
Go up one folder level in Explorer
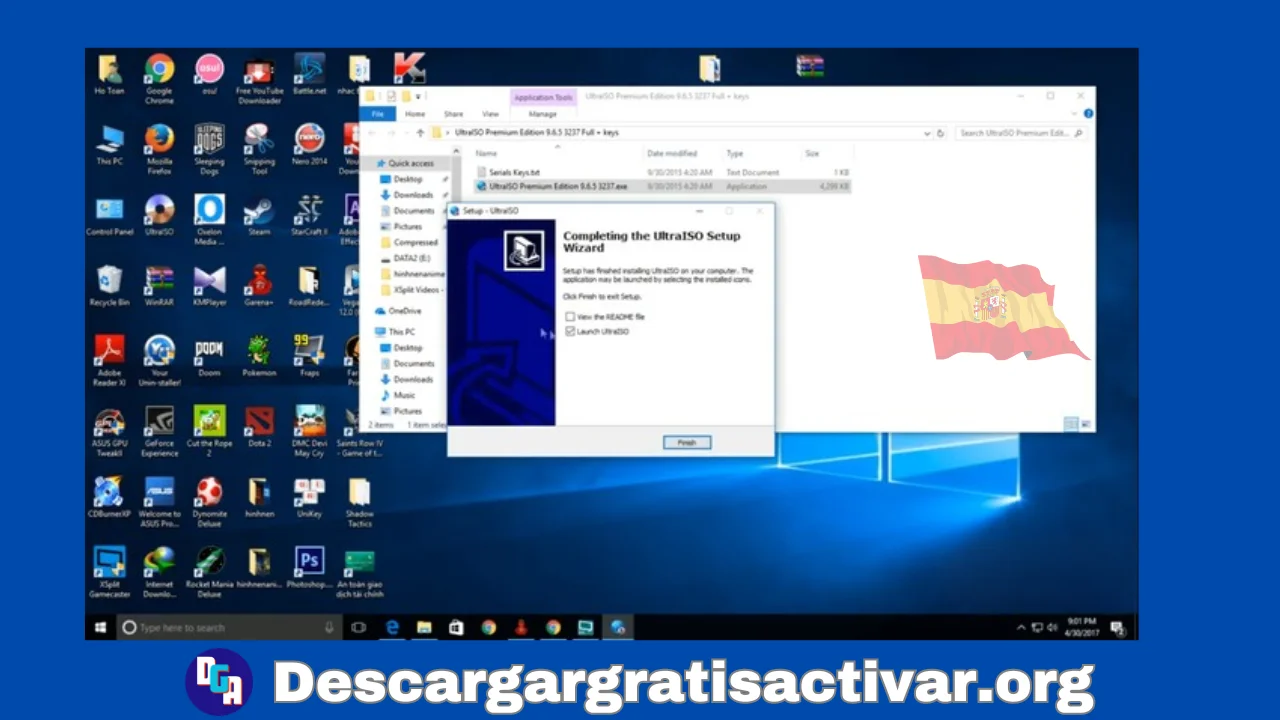click(x=420, y=133)
